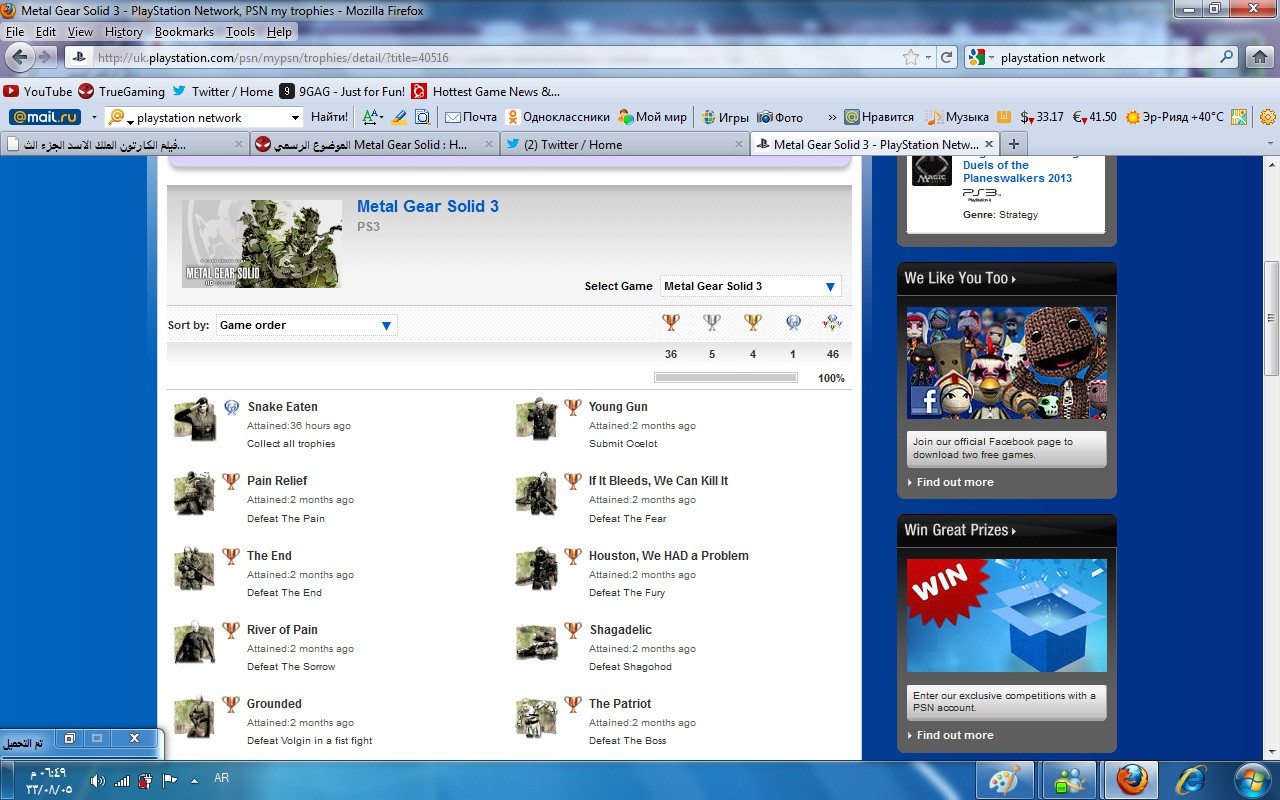
Task: Click the platinum trophy count icon above 1
Action: (793, 322)
